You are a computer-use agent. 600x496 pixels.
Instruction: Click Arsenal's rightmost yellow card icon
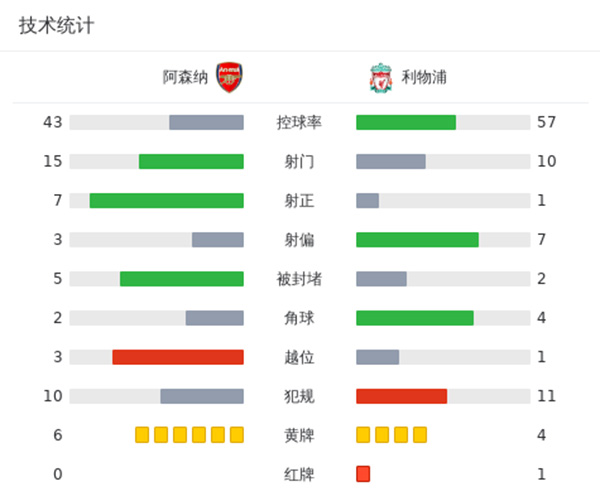pos(237,434)
